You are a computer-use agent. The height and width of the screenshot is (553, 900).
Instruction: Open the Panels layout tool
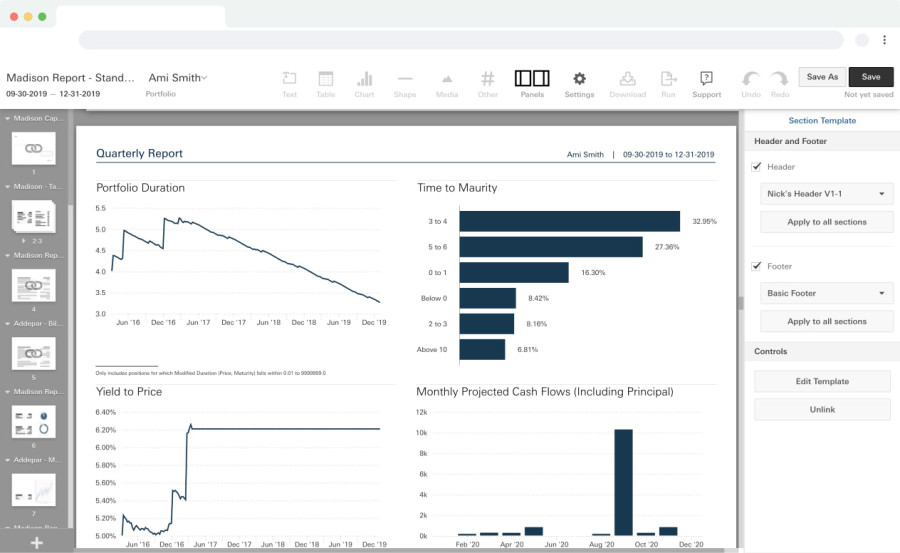532,78
